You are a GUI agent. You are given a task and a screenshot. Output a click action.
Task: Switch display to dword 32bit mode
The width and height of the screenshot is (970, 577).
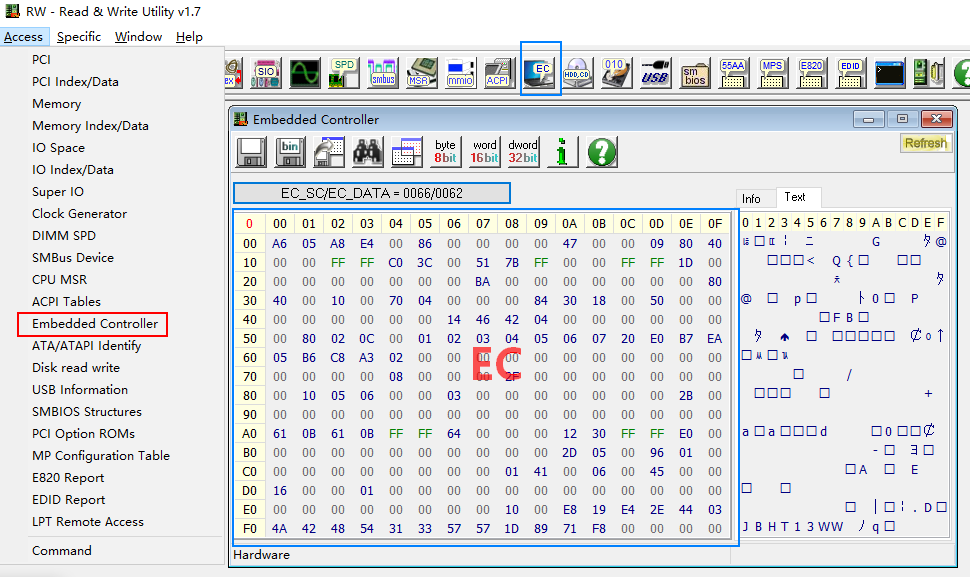coord(523,152)
